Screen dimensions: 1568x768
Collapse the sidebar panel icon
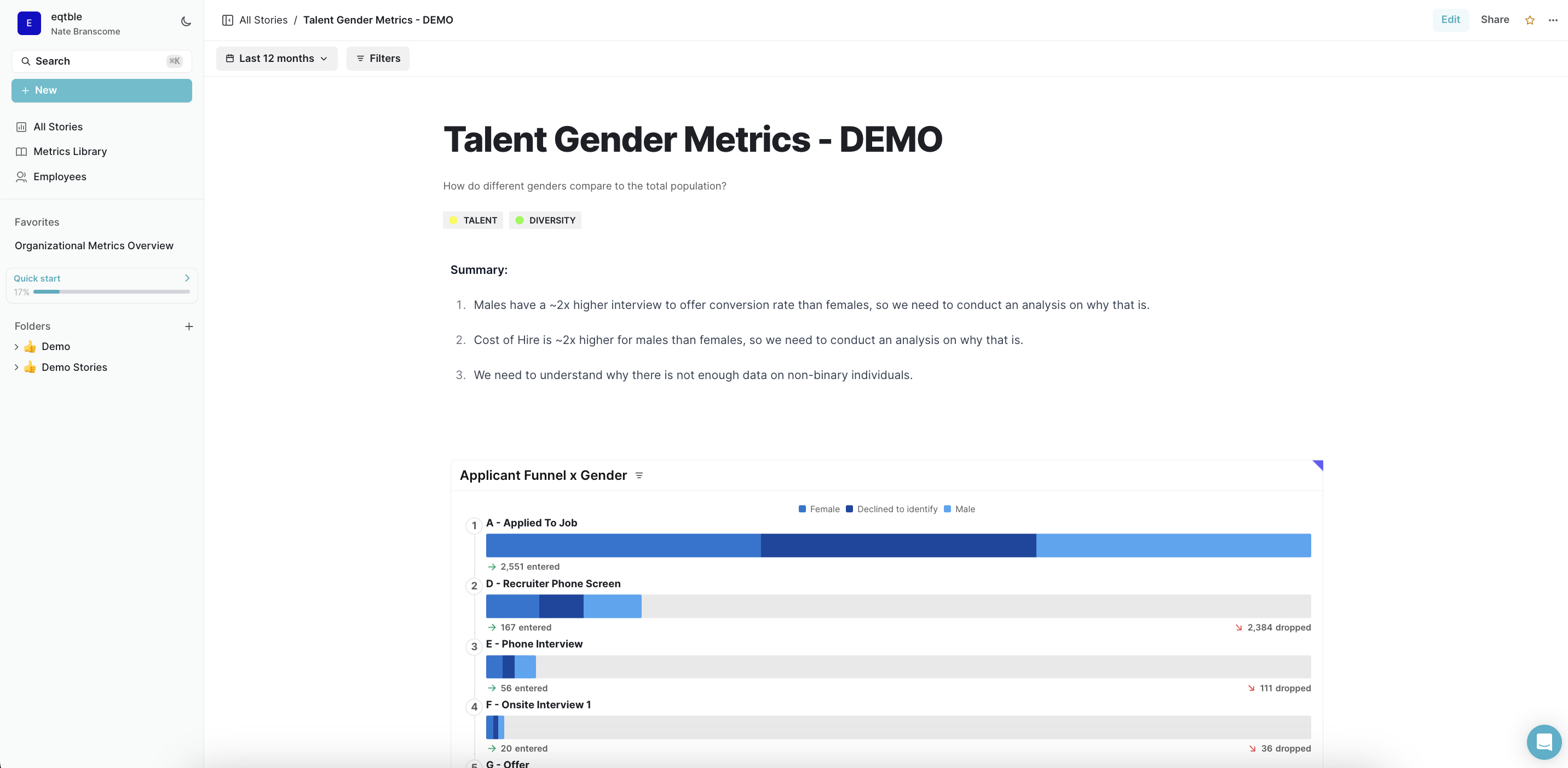click(x=228, y=20)
